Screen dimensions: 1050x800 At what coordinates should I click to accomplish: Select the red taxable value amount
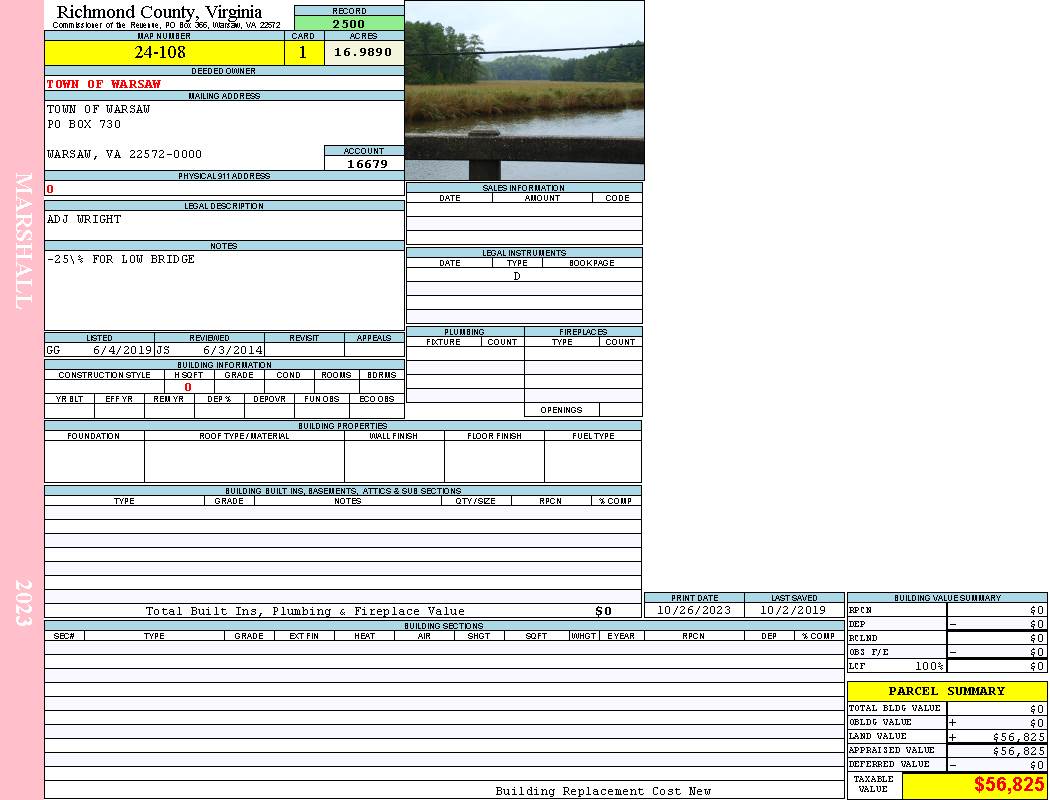tap(1009, 785)
